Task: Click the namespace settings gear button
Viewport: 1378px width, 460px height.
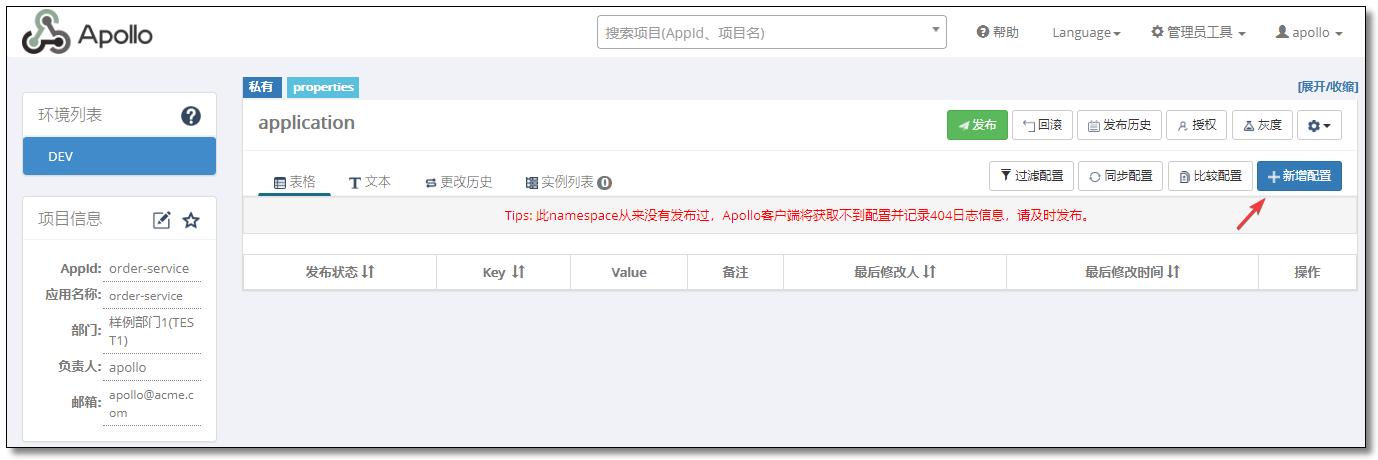Action: (x=1319, y=125)
